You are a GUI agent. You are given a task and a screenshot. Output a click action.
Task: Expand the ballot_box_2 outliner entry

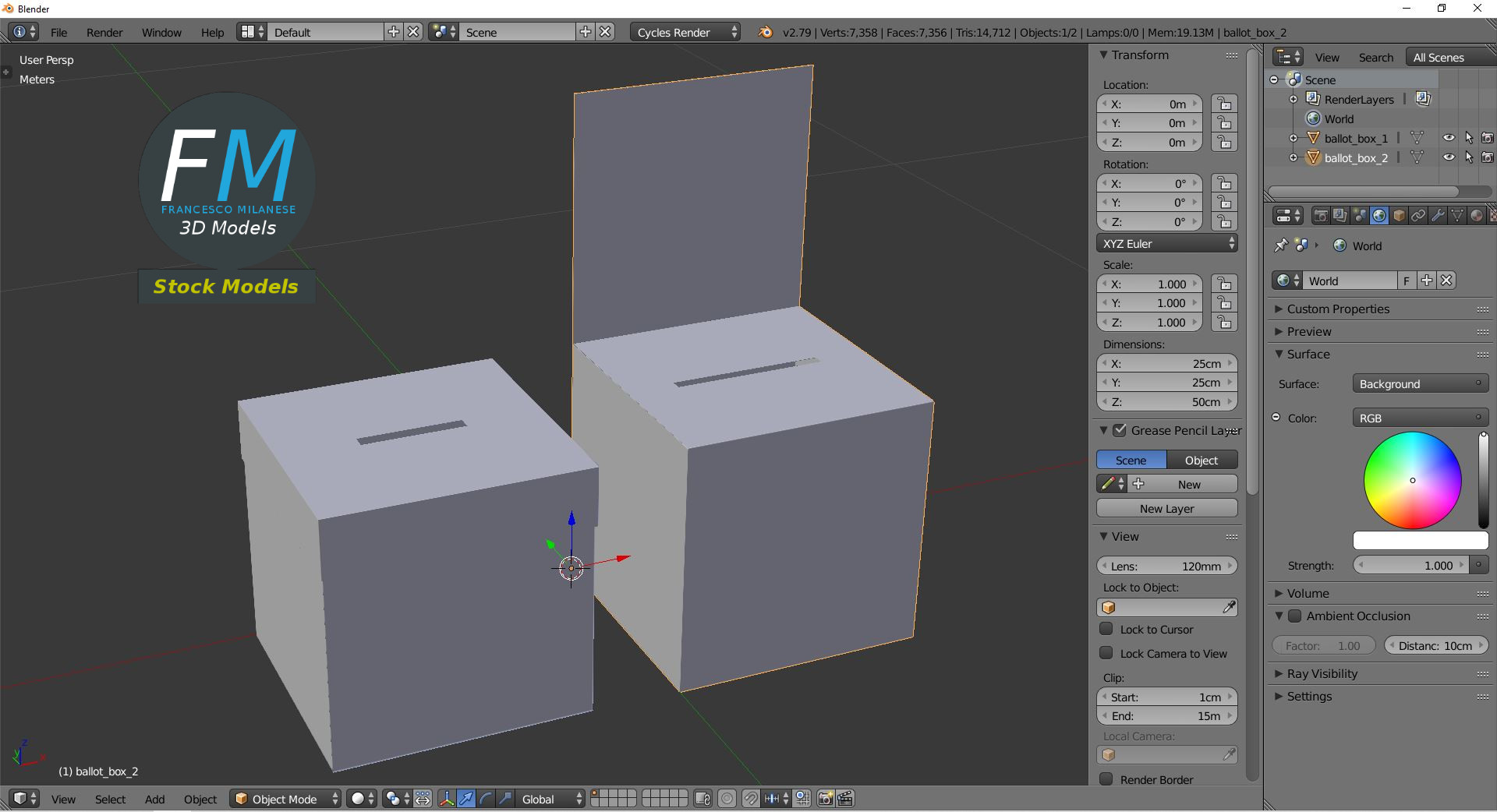pyautogui.click(x=1294, y=157)
